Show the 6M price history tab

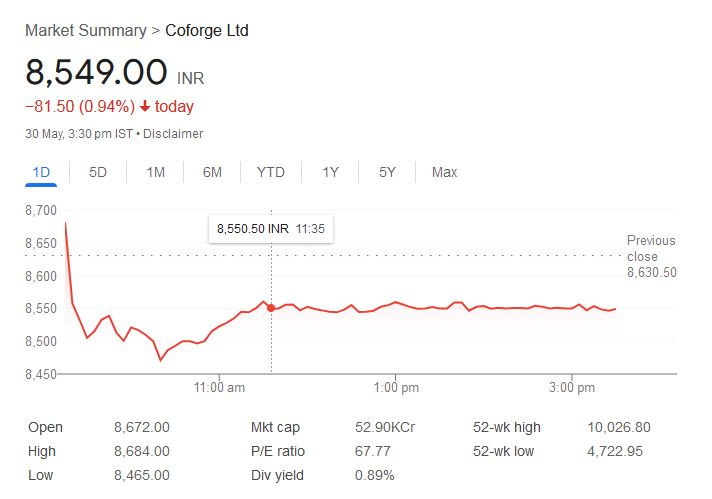click(x=212, y=172)
